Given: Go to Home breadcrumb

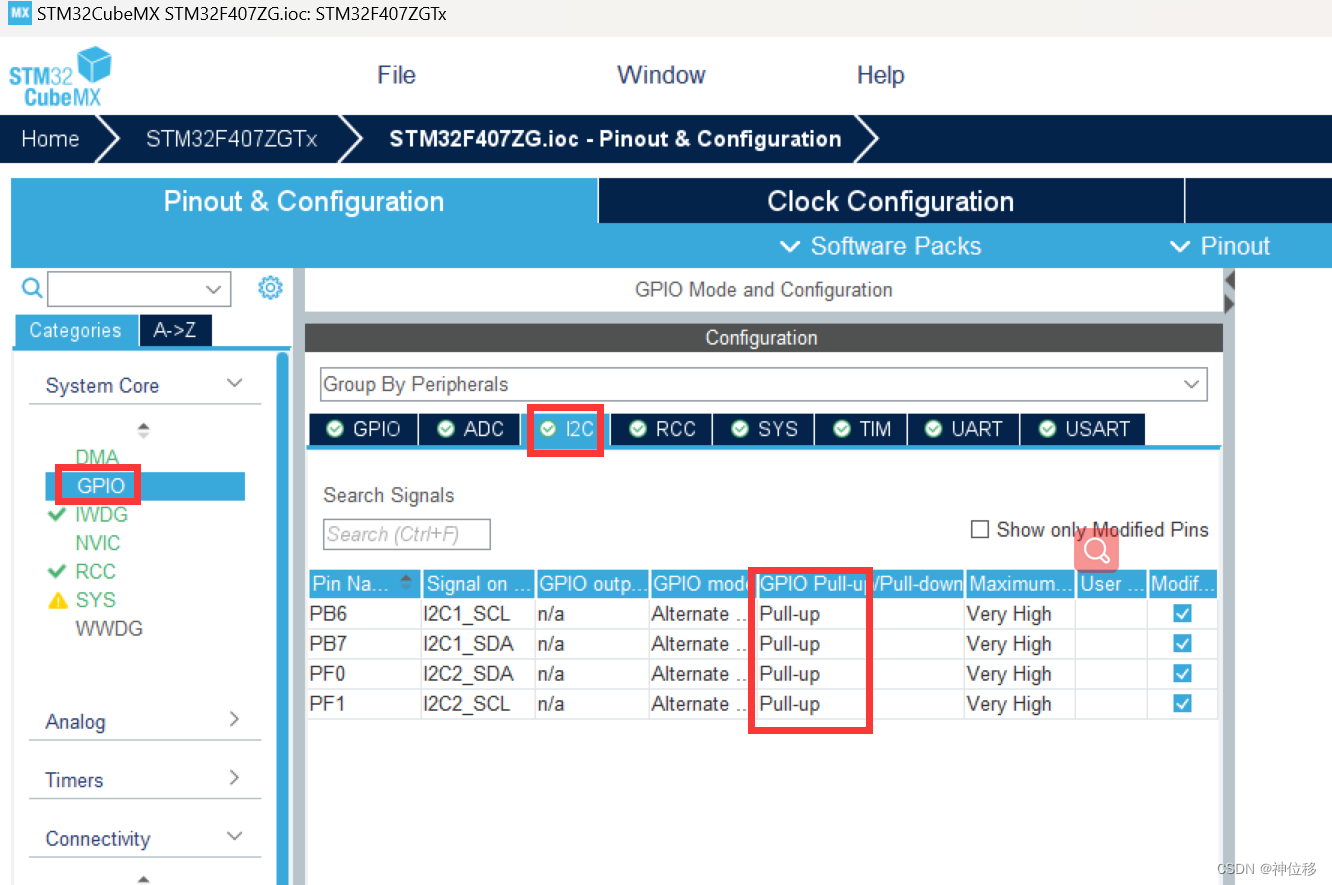Looking at the screenshot, I should pos(50,139).
